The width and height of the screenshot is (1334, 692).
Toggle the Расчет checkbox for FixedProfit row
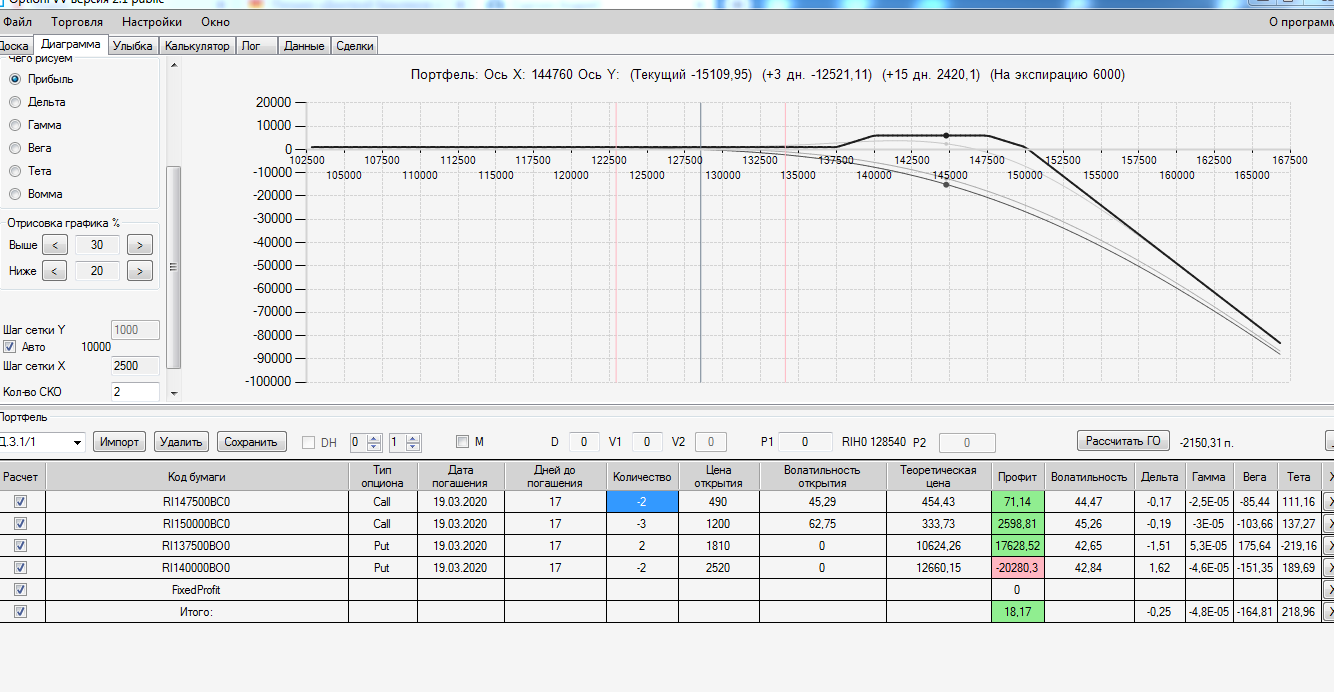pos(21,590)
